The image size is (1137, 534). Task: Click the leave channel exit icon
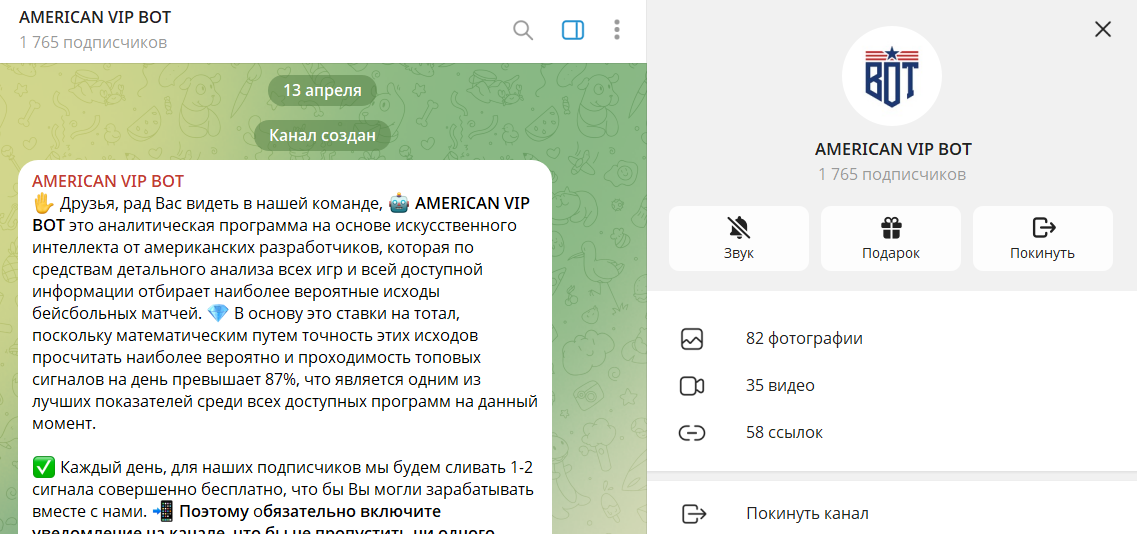694,514
